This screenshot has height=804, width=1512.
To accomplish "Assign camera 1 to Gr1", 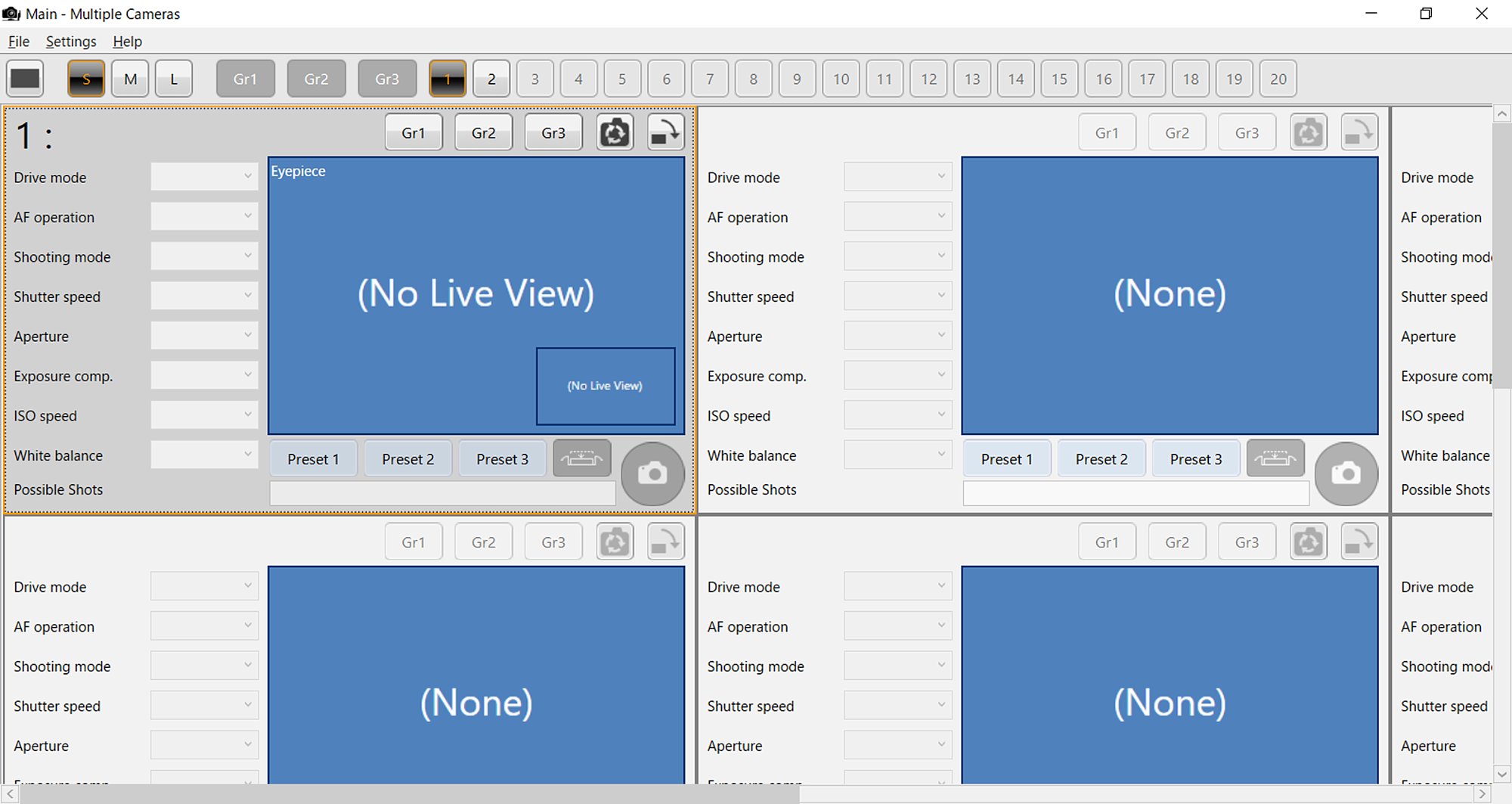I will click(414, 132).
